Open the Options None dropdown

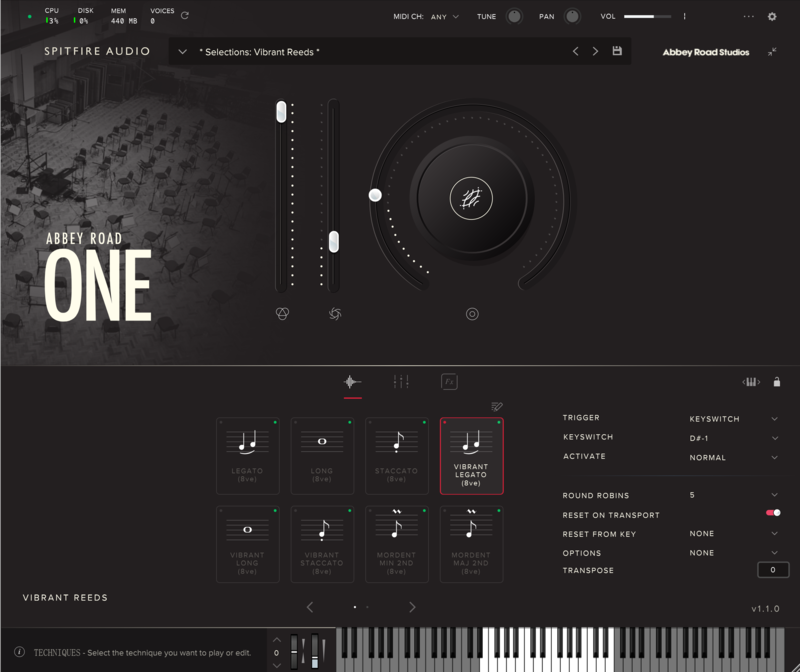733,553
